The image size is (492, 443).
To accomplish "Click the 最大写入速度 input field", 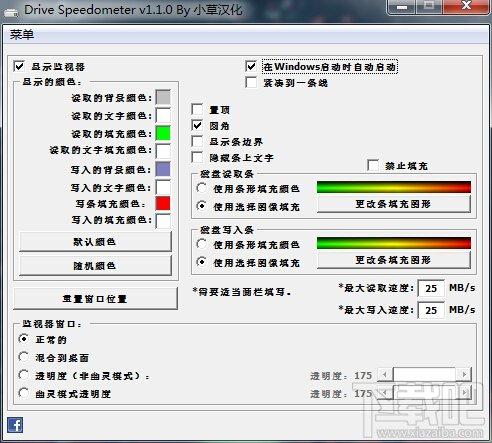I will click(431, 310).
